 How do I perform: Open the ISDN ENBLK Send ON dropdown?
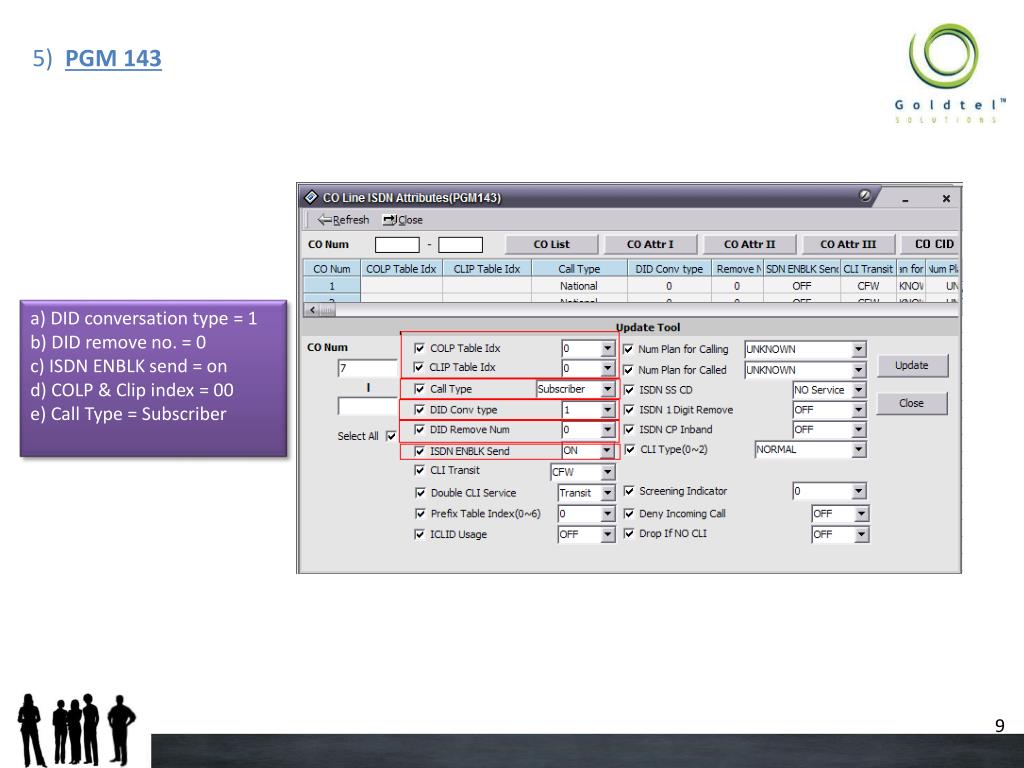click(607, 451)
